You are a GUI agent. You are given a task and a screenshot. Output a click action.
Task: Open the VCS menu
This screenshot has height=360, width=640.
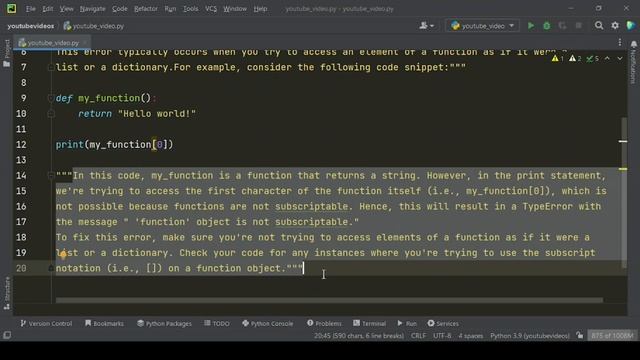click(x=211, y=9)
